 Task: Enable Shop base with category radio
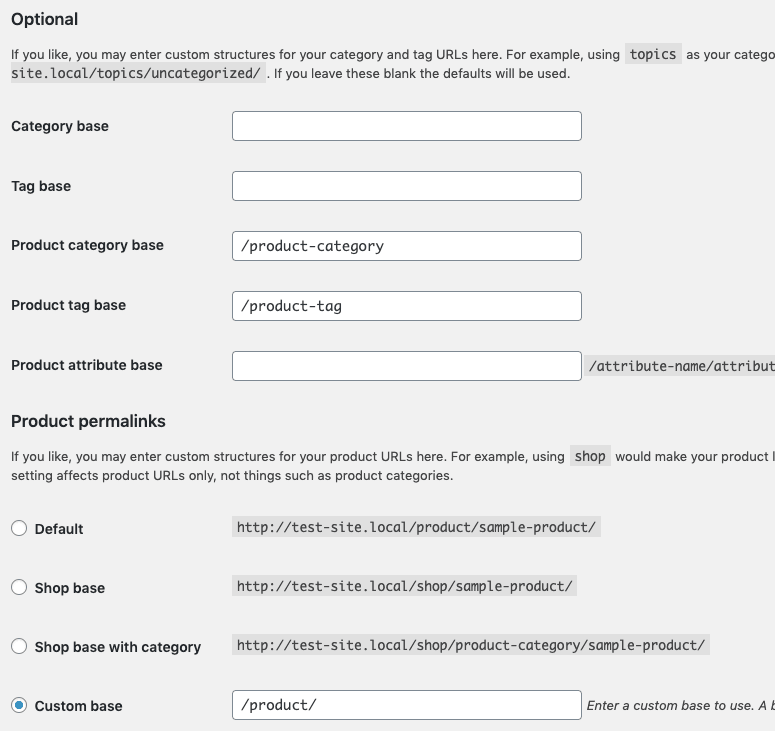(x=19, y=647)
